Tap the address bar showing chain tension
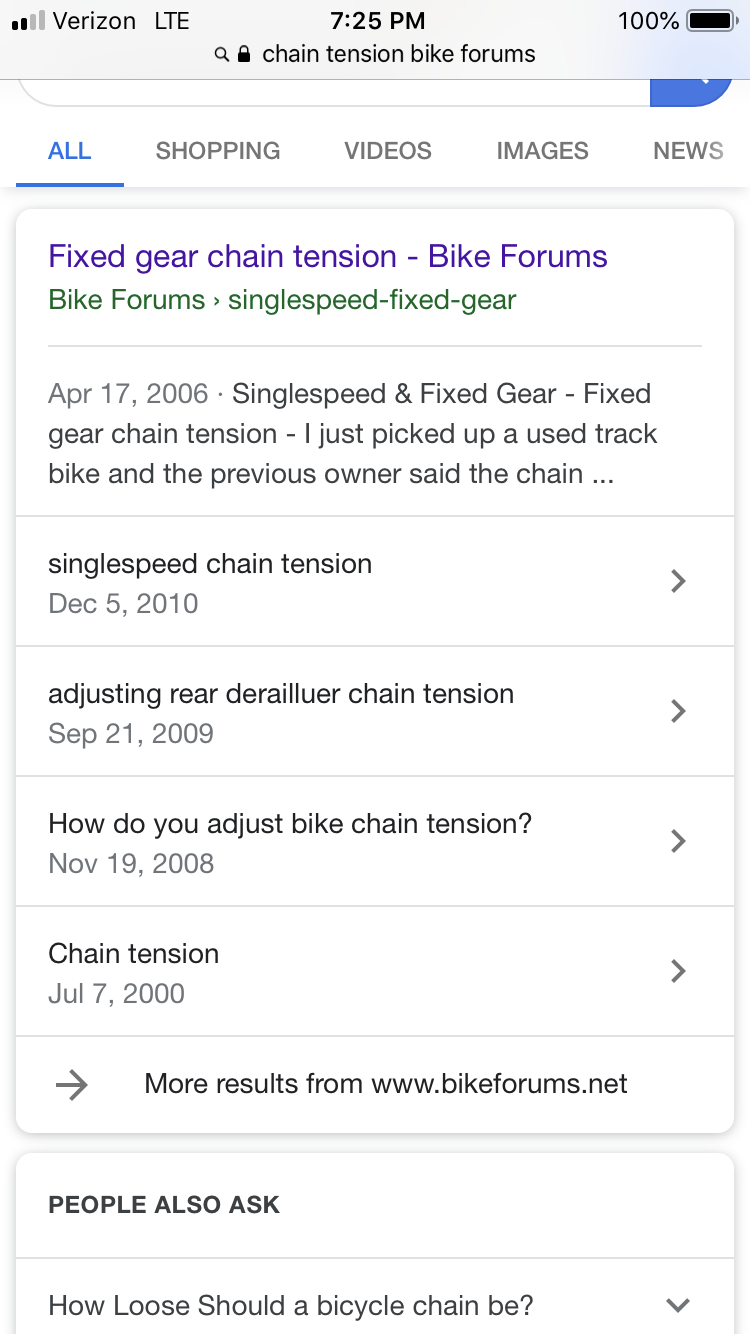 tap(376, 54)
